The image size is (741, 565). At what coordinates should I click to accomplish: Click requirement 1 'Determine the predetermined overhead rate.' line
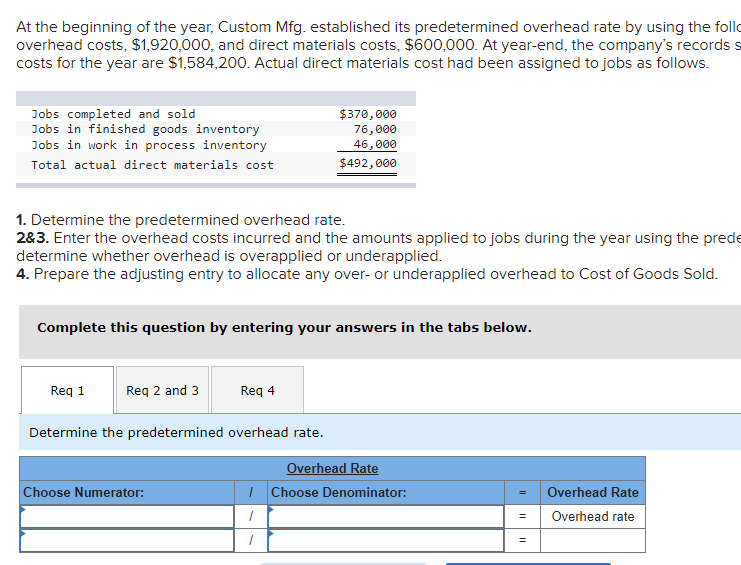[x=181, y=220]
